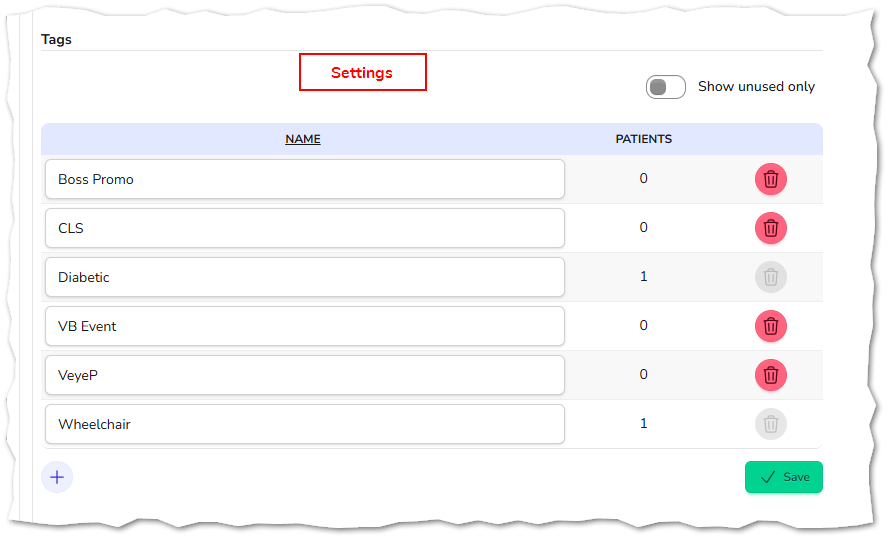Viewport: 887px width, 538px height.
Task: Edit the Diabetic tag name field
Action: pos(305,277)
